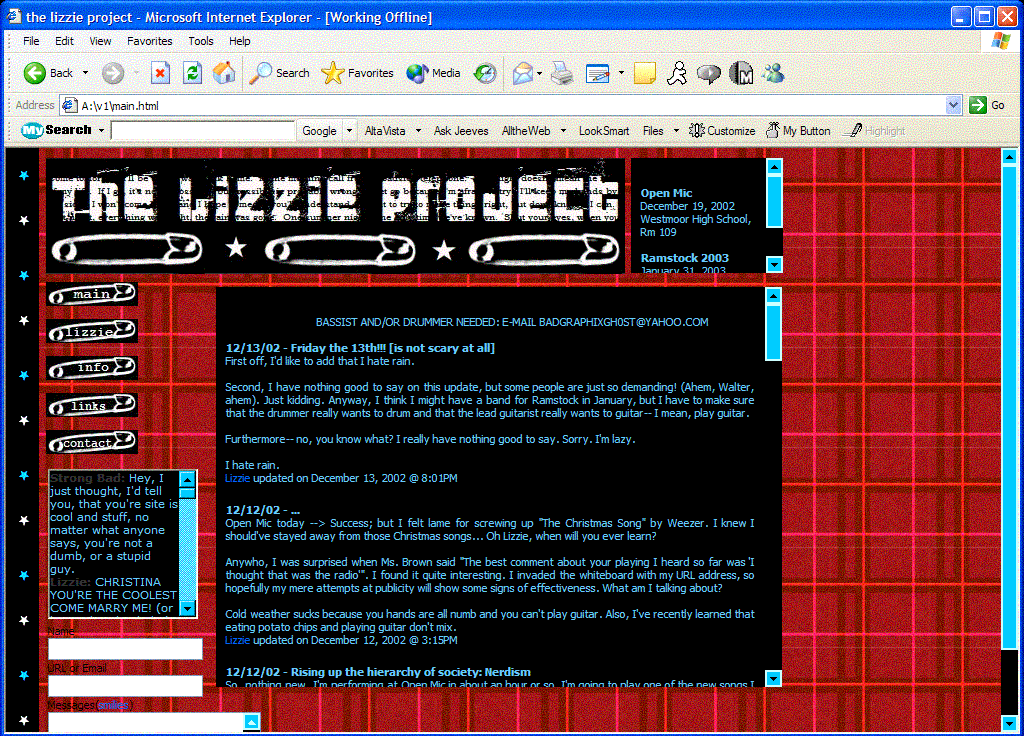Click the MySearch text input box

coord(203,131)
